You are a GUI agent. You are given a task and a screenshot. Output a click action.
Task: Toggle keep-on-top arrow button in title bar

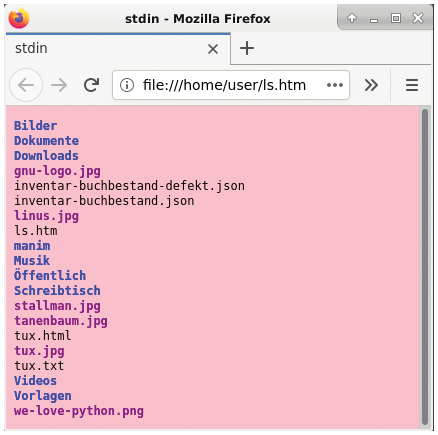click(352, 18)
